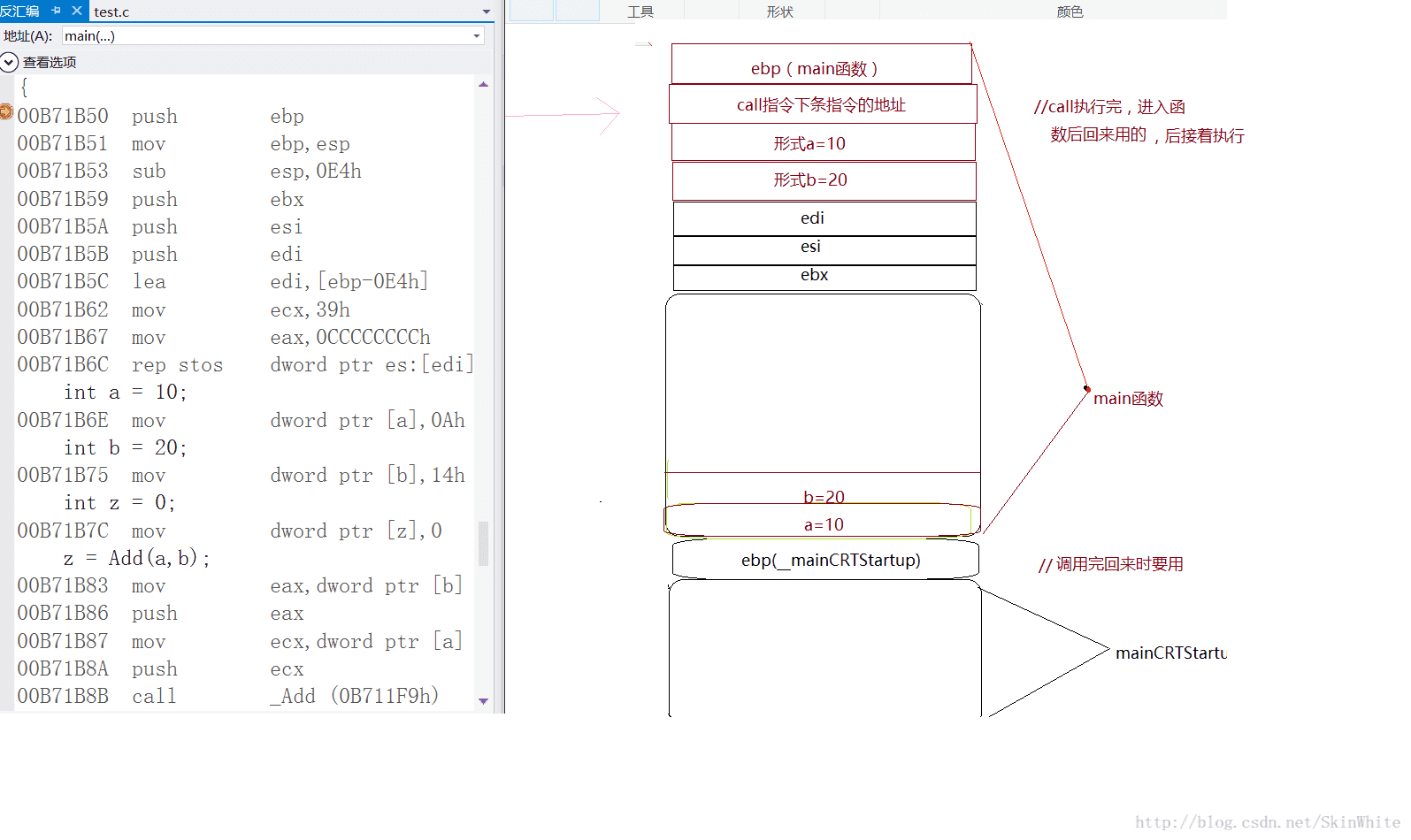Open the document tab list dropdown arrow
The image size is (1411, 840).
[x=486, y=11]
